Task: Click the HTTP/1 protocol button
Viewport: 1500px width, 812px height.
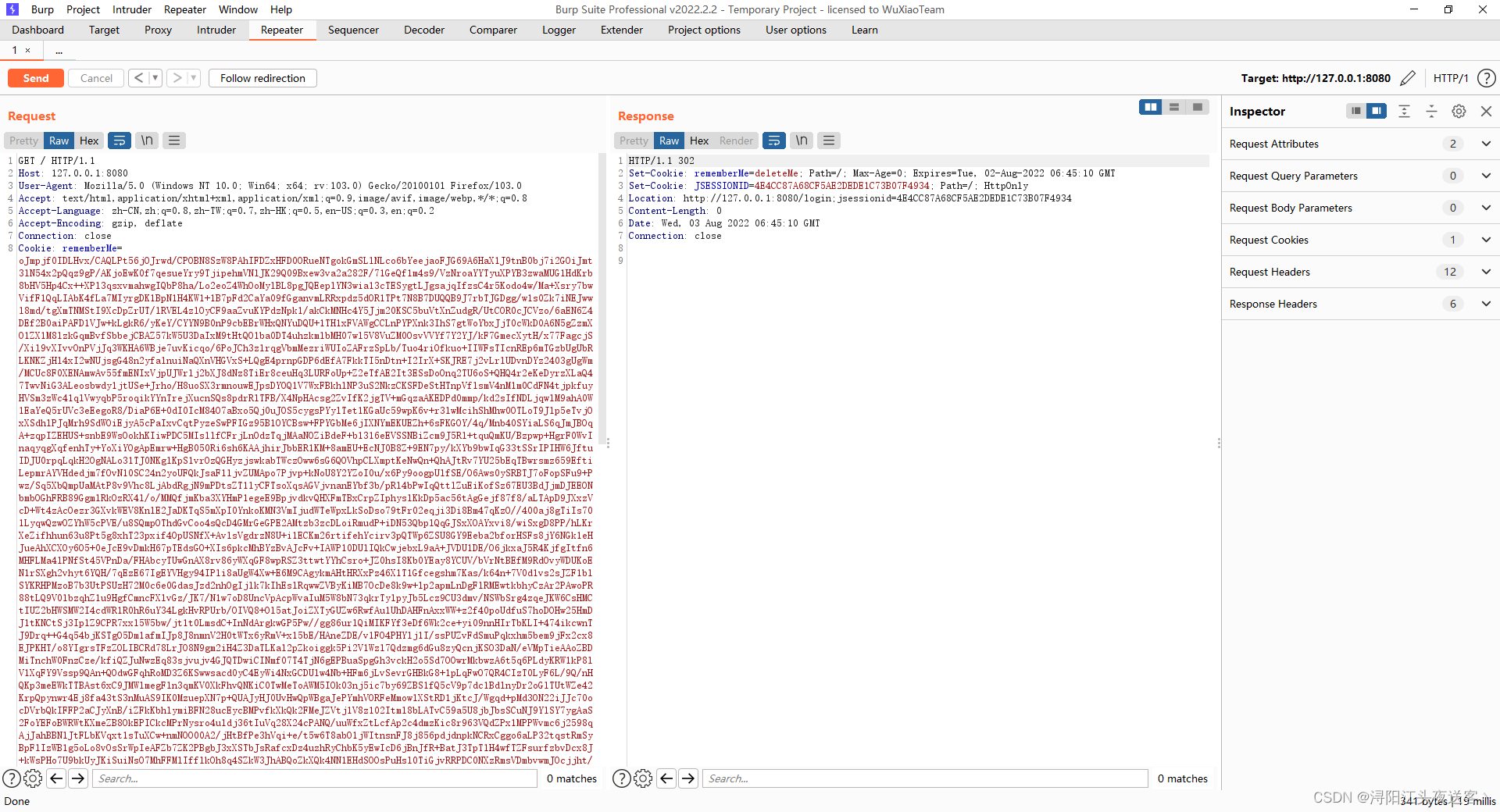Action: 1451,78
